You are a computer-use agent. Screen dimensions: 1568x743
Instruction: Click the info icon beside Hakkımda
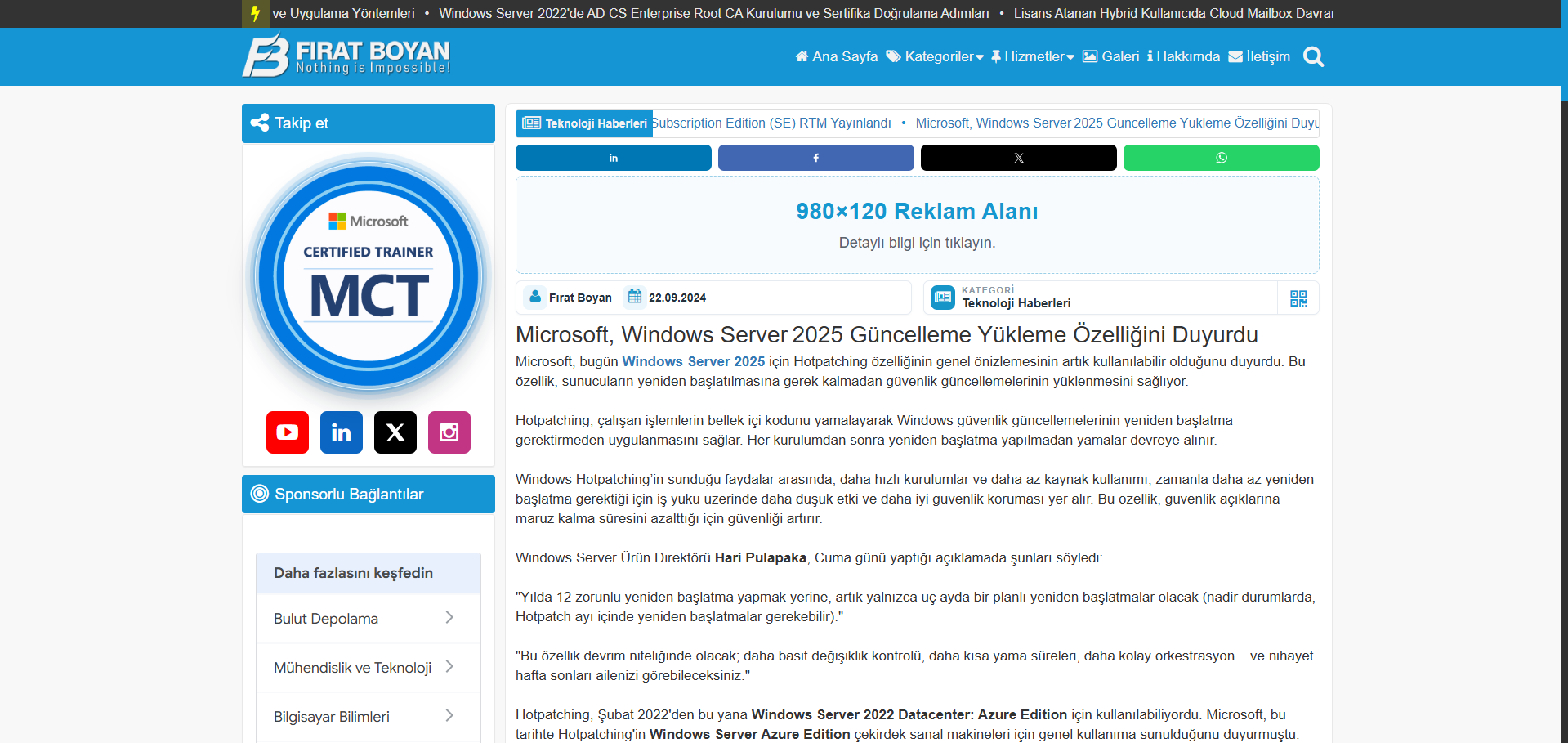click(1150, 56)
